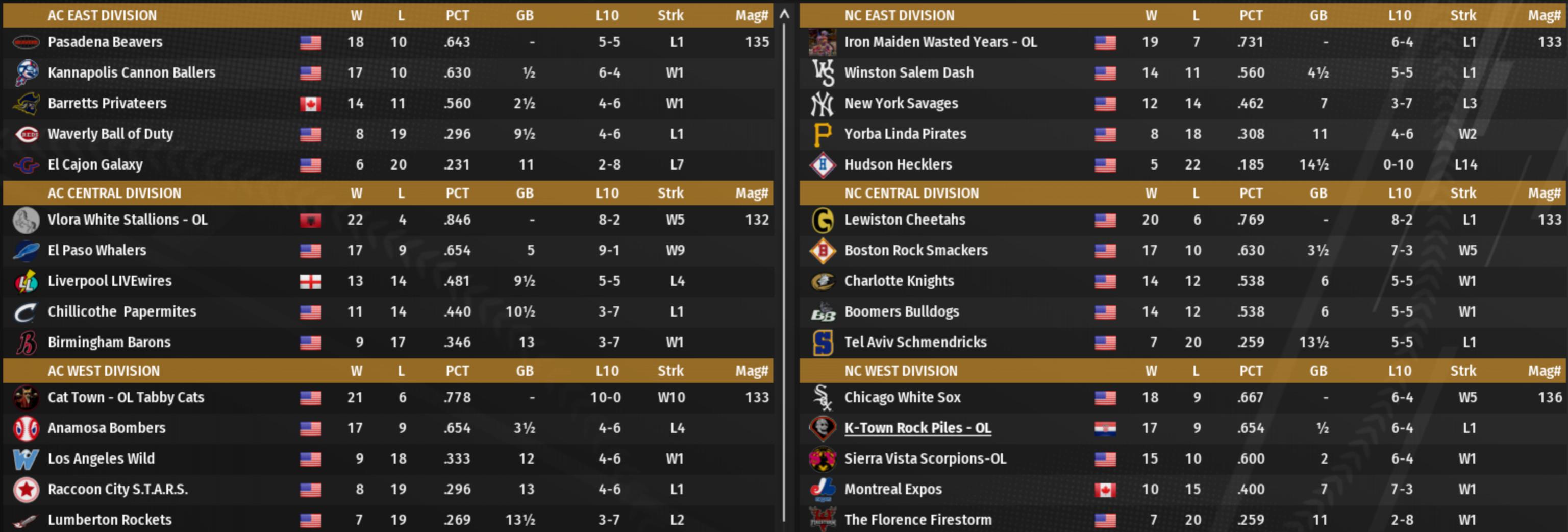Click the Barretts Privateers Canadian flag
This screenshot has height=532, width=1568.
tap(310, 104)
